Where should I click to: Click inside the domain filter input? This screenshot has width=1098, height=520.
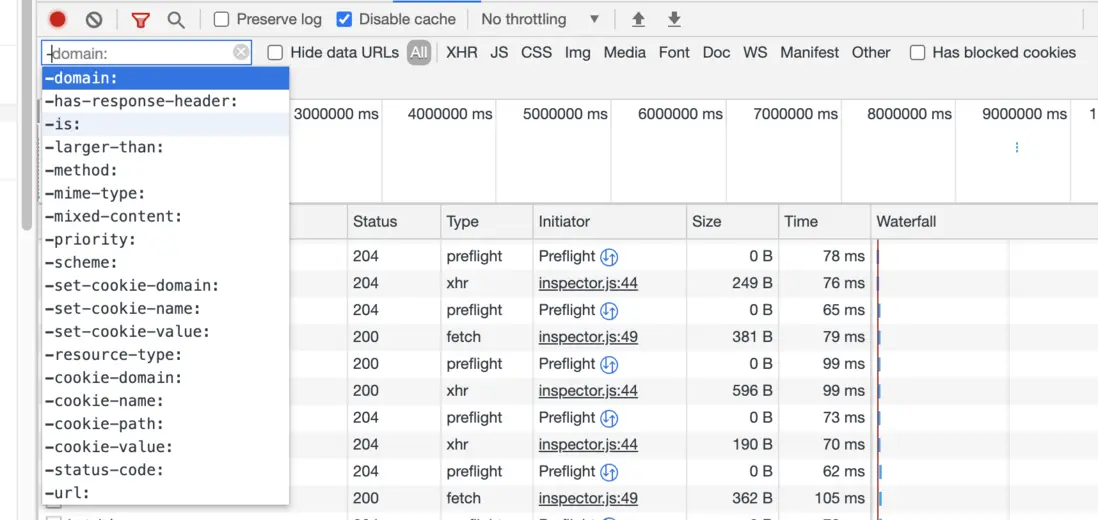click(x=140, y=52)
